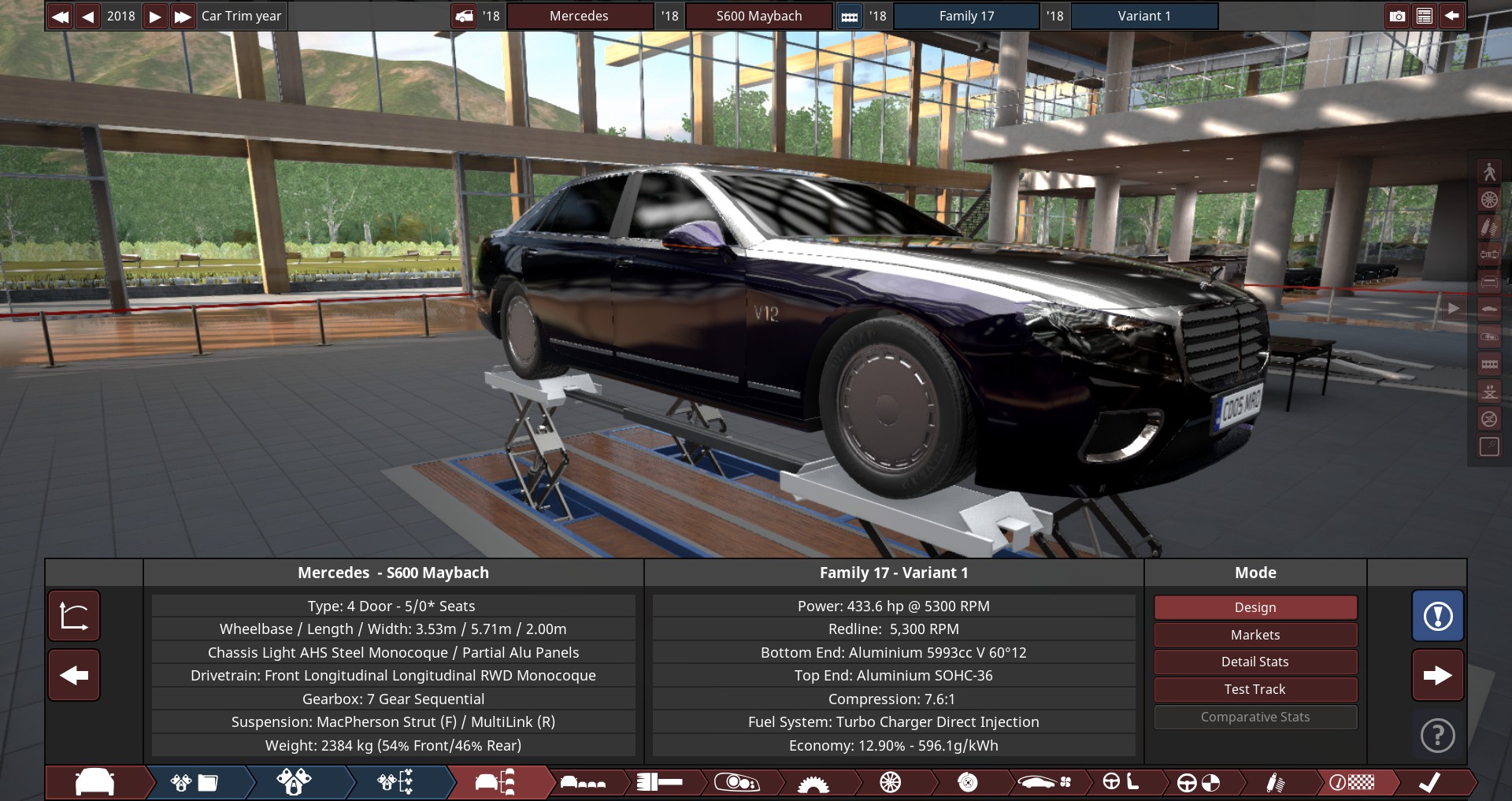Open the interior steering and seat tab

pos(1121,782)
